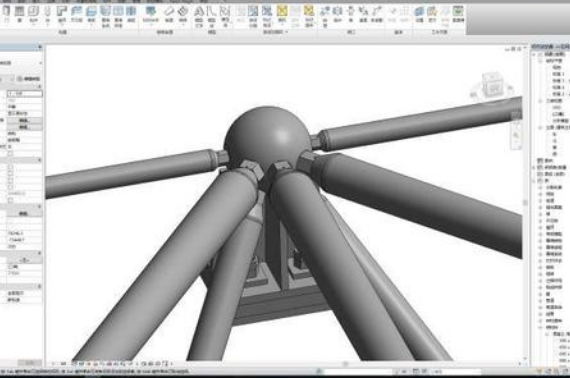Choose the Vertical opening (垂直) tool
Image resolution: width=570 pixels, height=379 pixels.
(363, 14)
